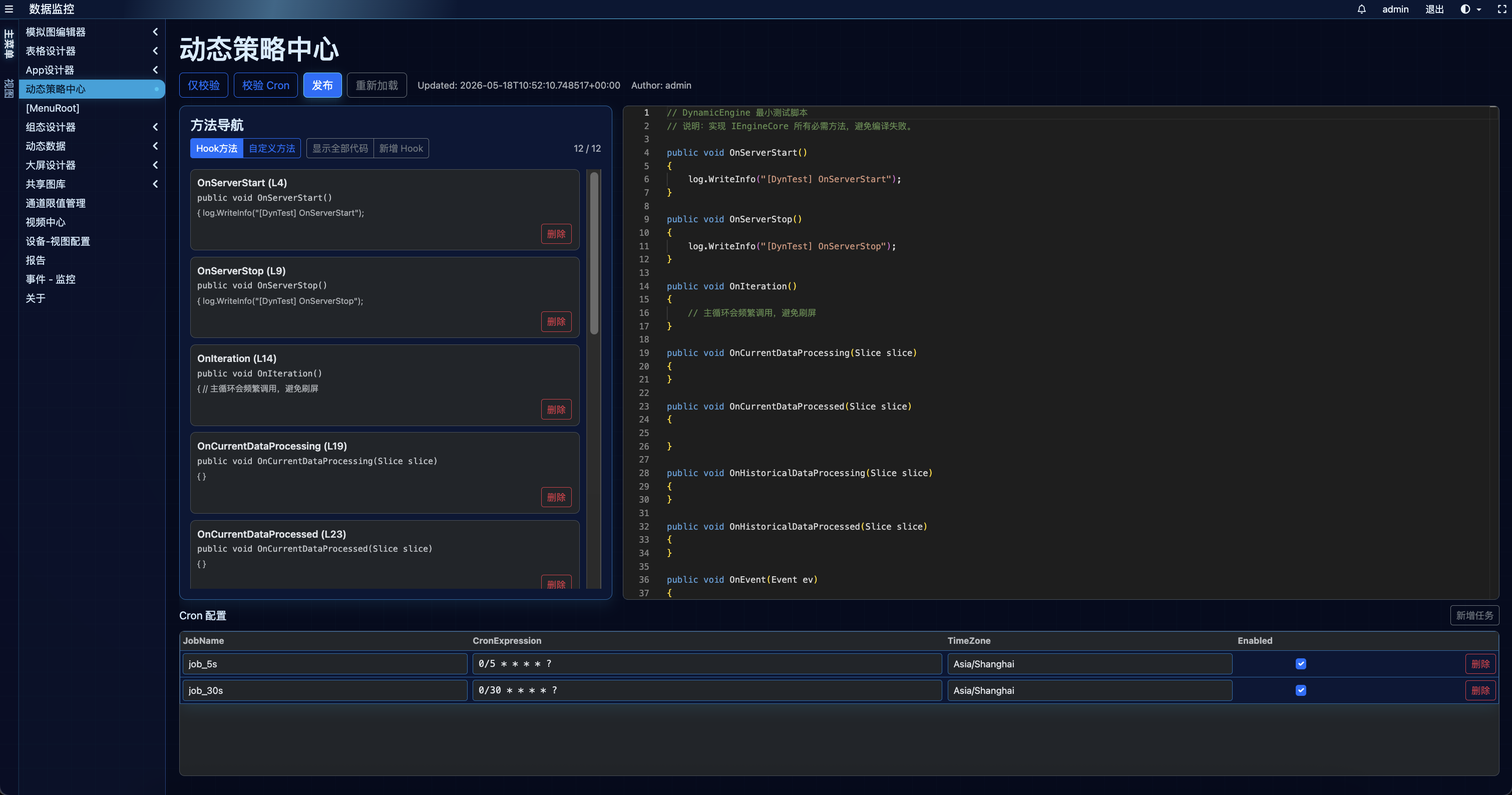Click the 新增 Hook button
The width and height of the screenshot is (1512, 795).
coord(401,149)
